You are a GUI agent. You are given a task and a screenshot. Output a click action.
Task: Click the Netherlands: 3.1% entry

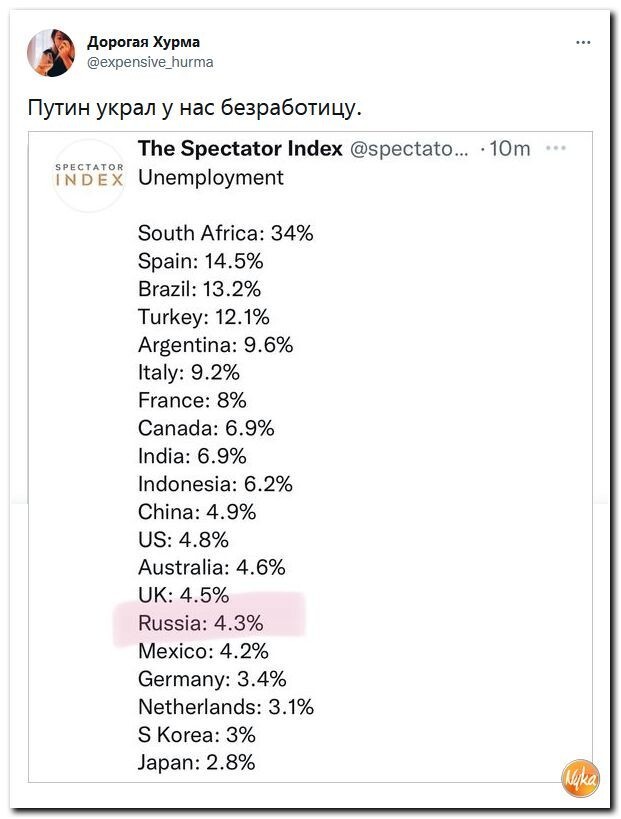[x=226, y=707]
